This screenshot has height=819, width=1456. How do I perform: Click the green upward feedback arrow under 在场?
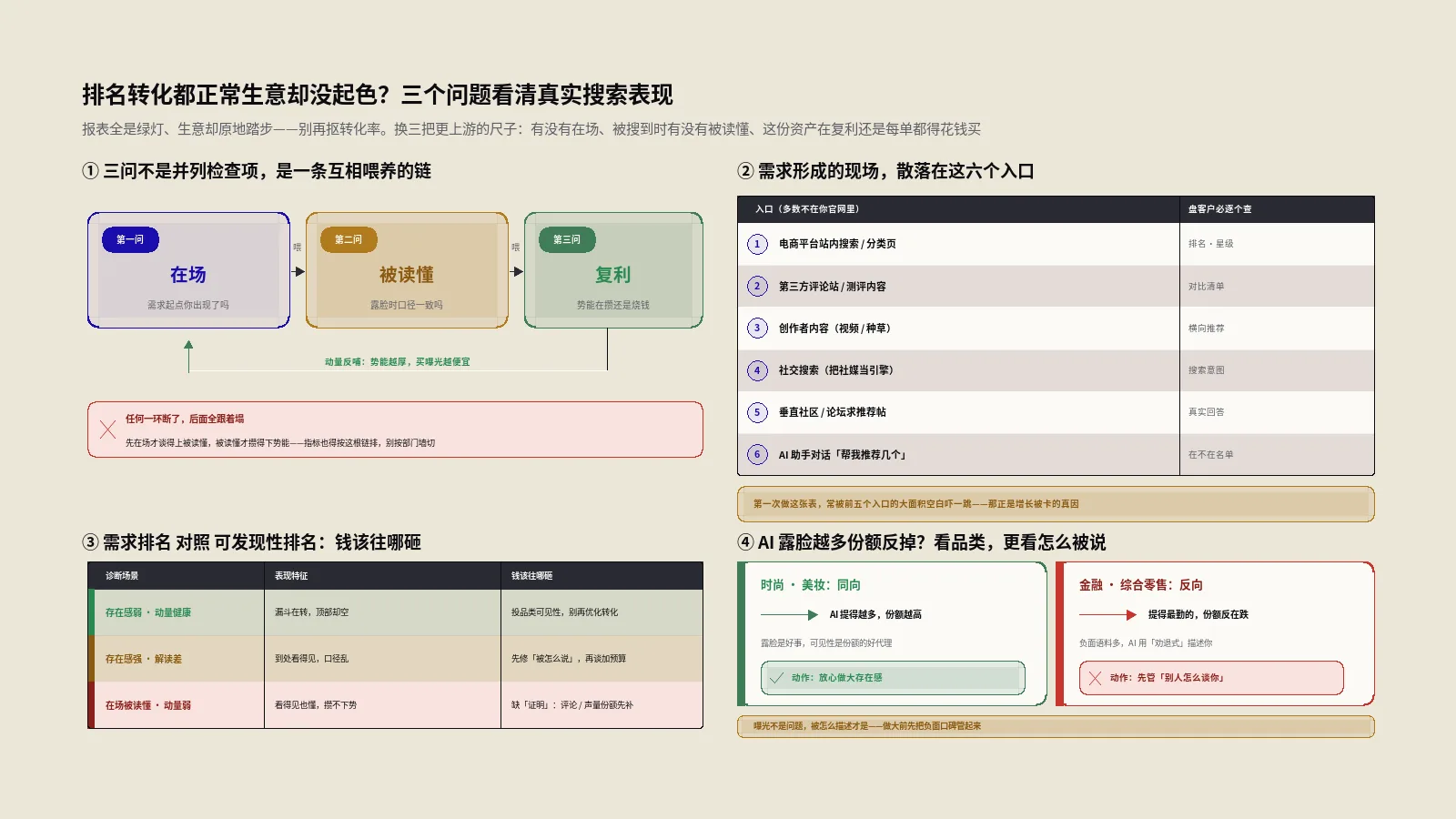188,355
